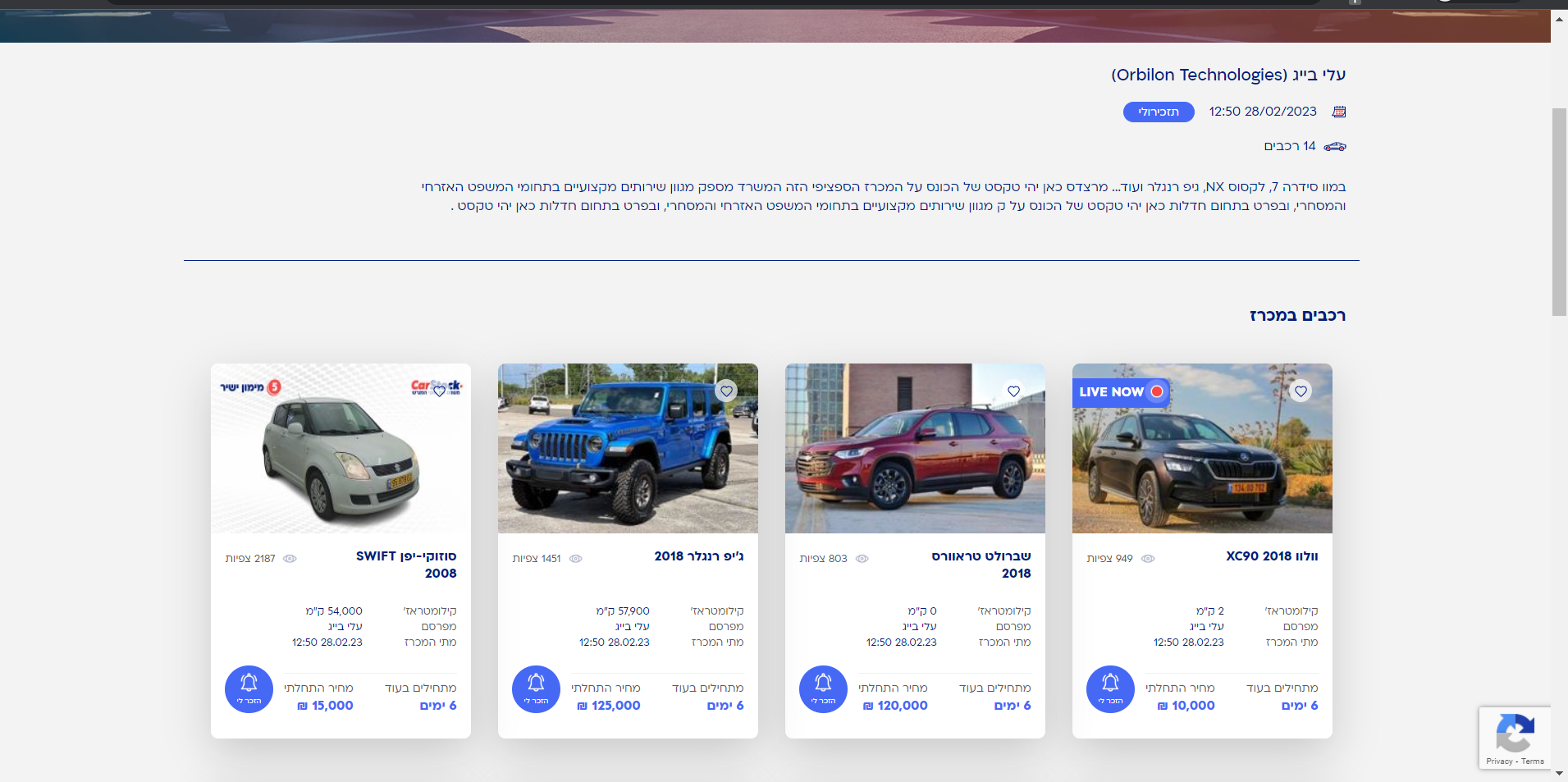Click the 2187 views count text
Viewport: 1568px width, 782px height.
click(x=250, y=559)
